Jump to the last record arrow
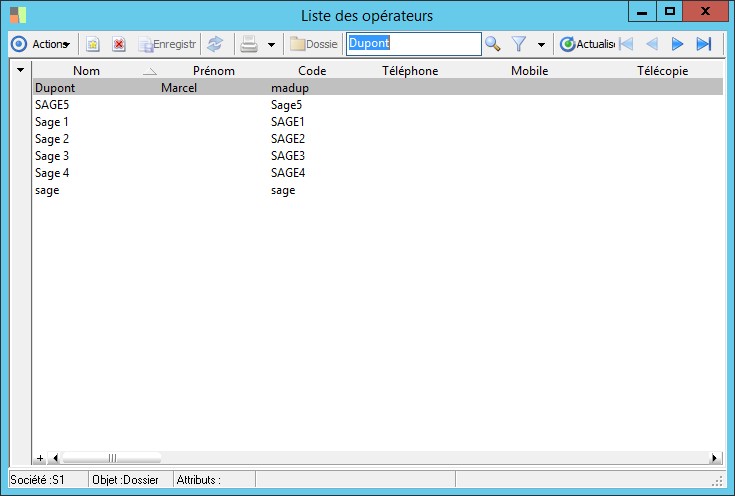Image resolution: width=735 pixels, height=496 pixels. 703,44
